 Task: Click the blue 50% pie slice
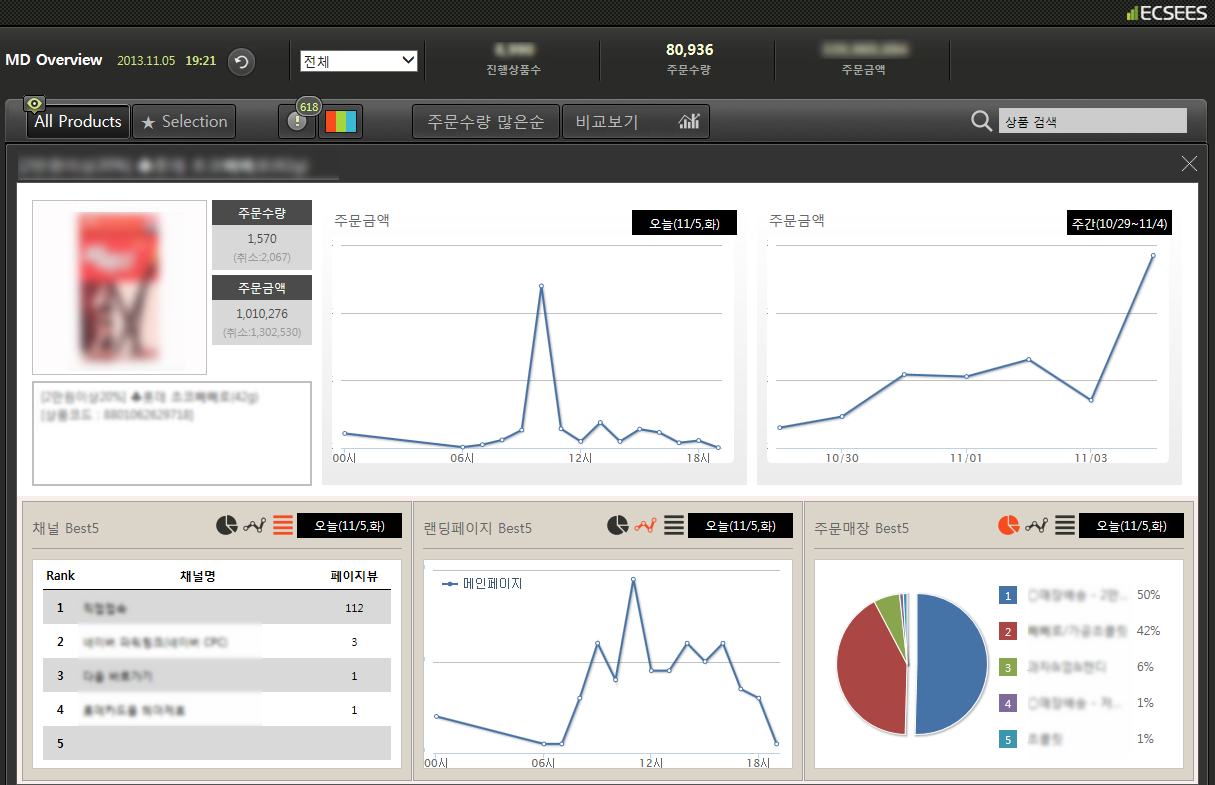[x=953, y=665]
